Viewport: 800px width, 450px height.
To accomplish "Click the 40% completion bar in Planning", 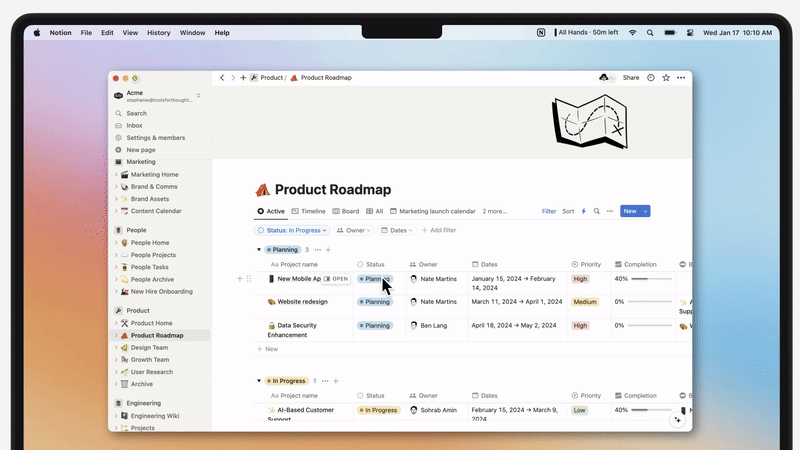I will (653, 279).
